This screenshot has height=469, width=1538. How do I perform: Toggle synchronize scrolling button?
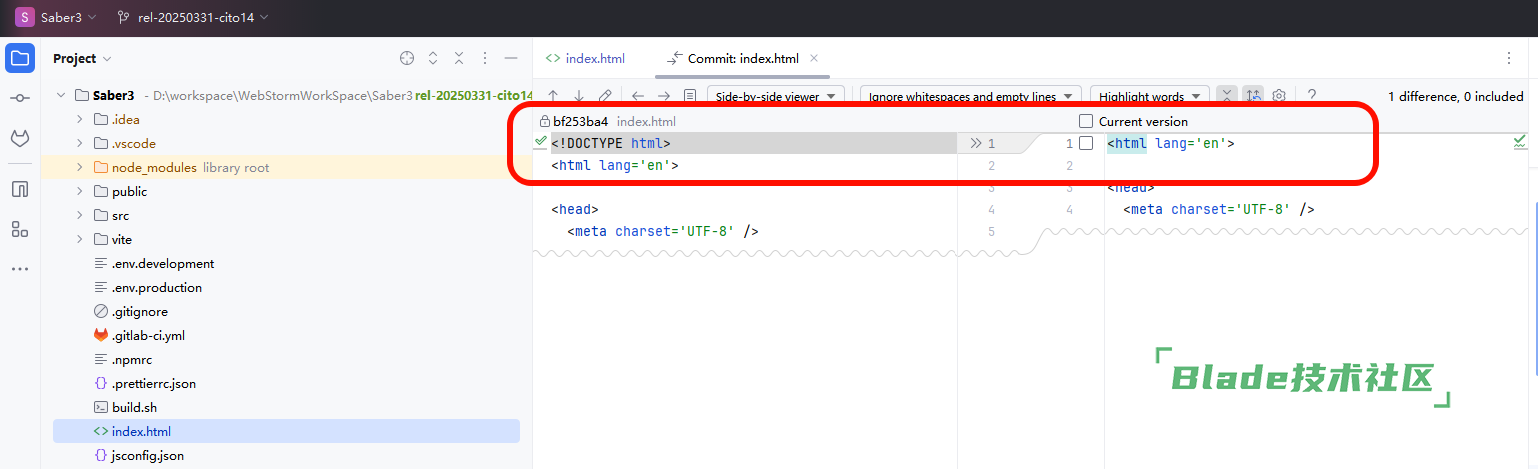coord(1253,96)
